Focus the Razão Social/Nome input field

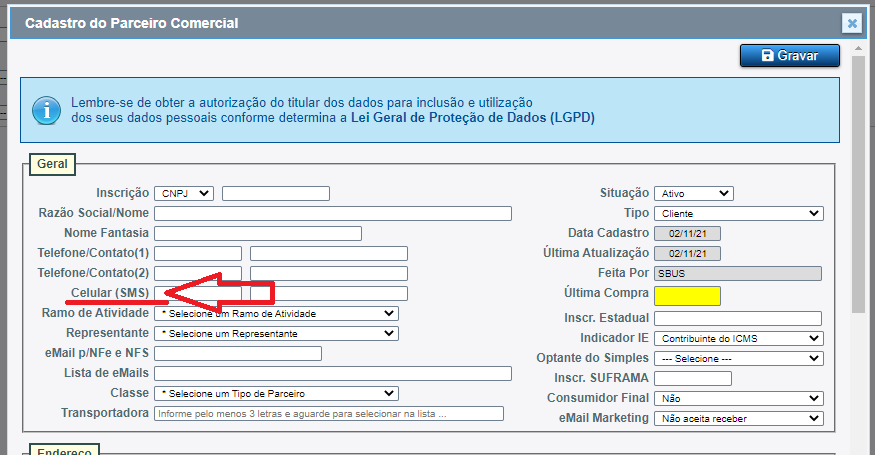(333, 213)
